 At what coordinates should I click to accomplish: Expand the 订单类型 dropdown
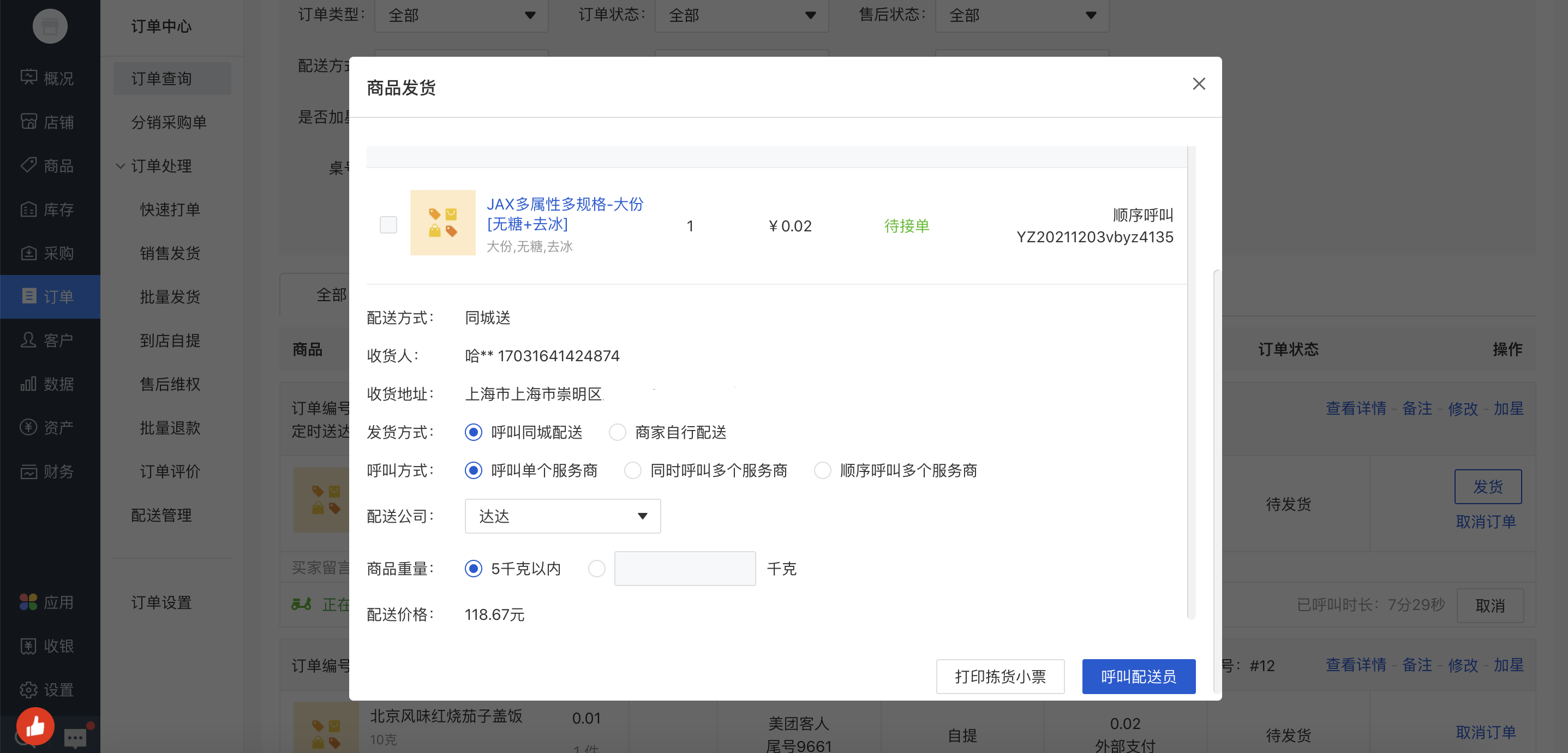[461, 15]
